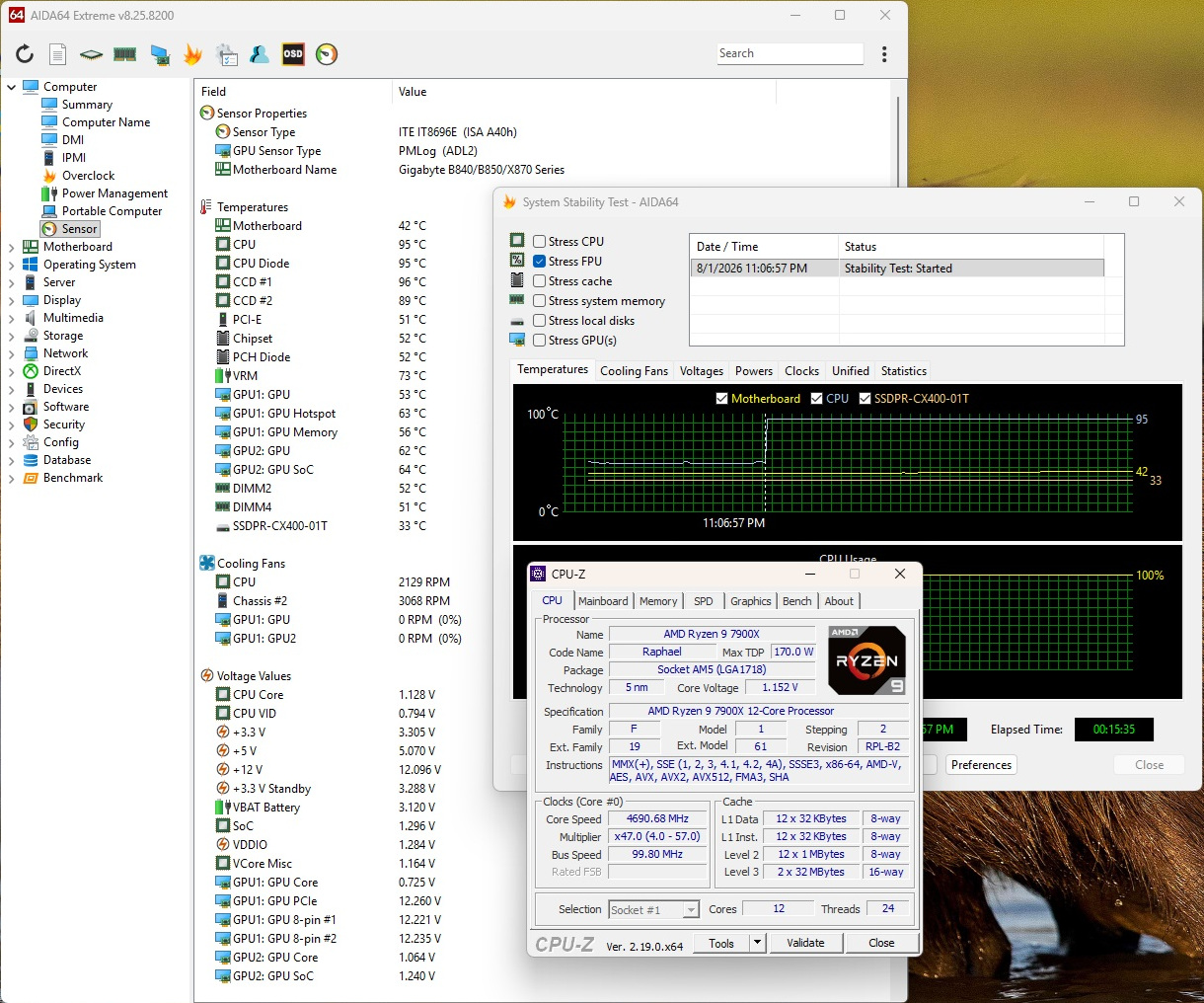
Task: Enable the Stress CPU checkbox
Action: pyautogui.click(x=540, y=242)
